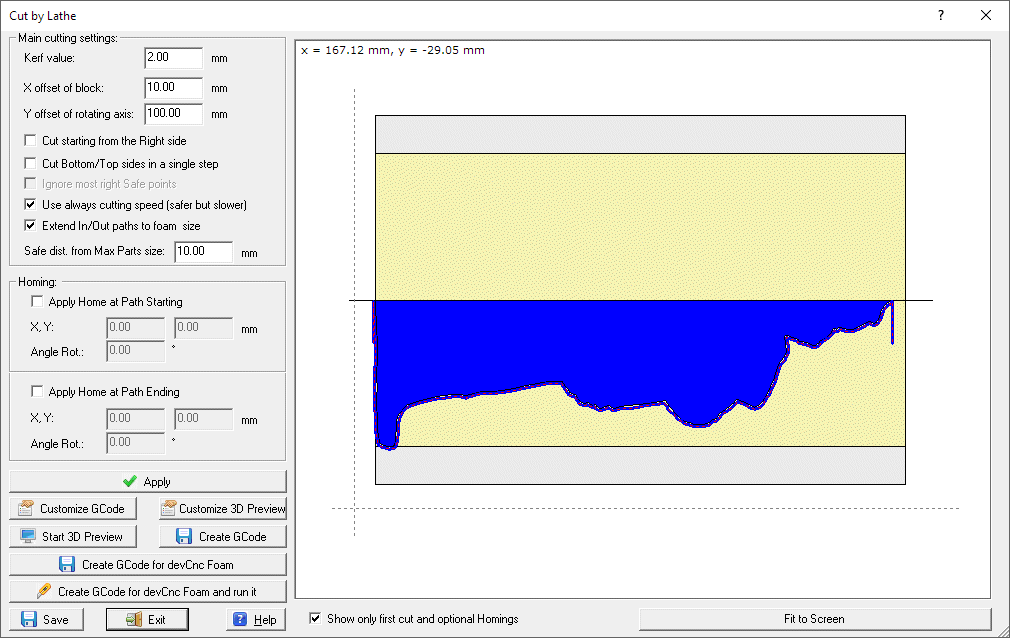Image resolution: width=1010 pixels, height=638 pixels.
Task: Click the Create GCode floppy disk icon
Action: tap(184, 536)
